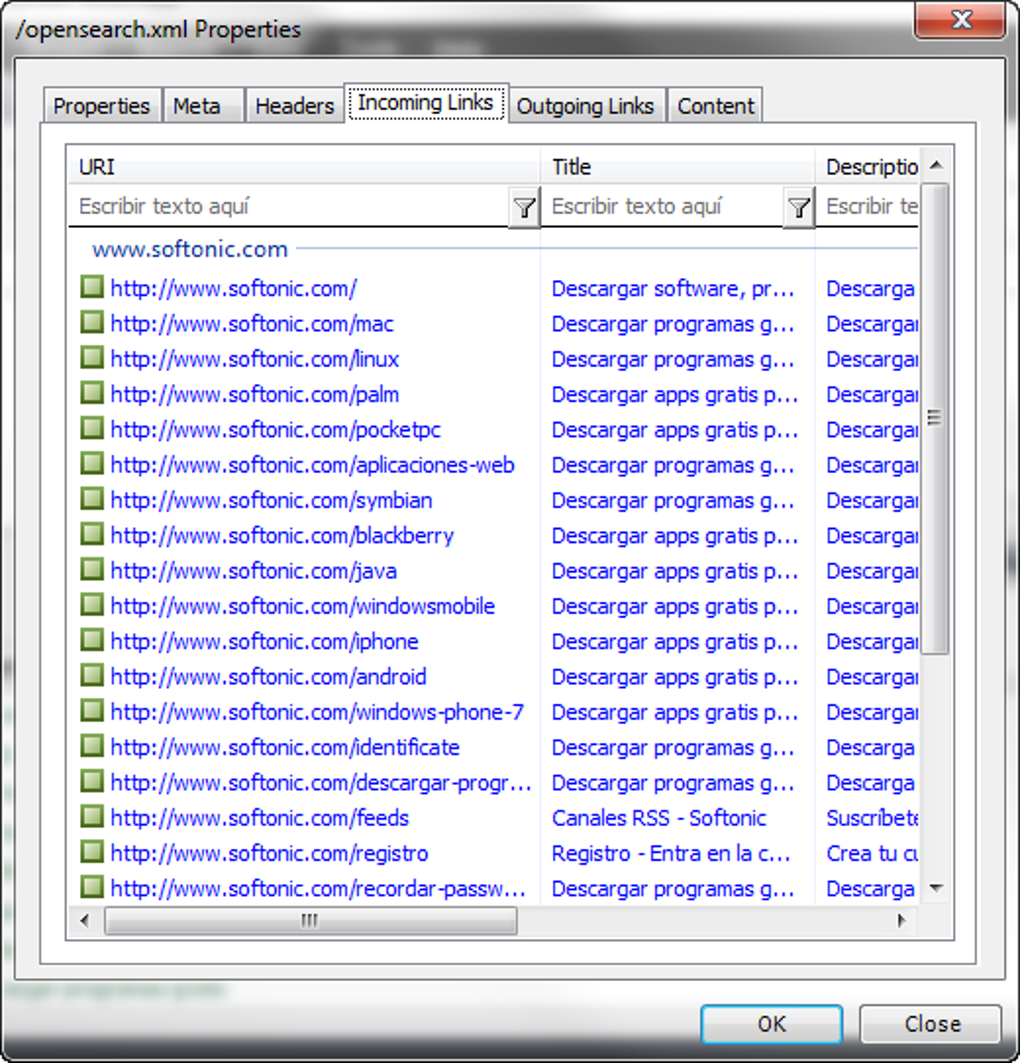Image resolution: width=1020 pixels, height=1063 pixels.
Task: Click green icon beside softonic.com/ root URL
Action: 91,287
